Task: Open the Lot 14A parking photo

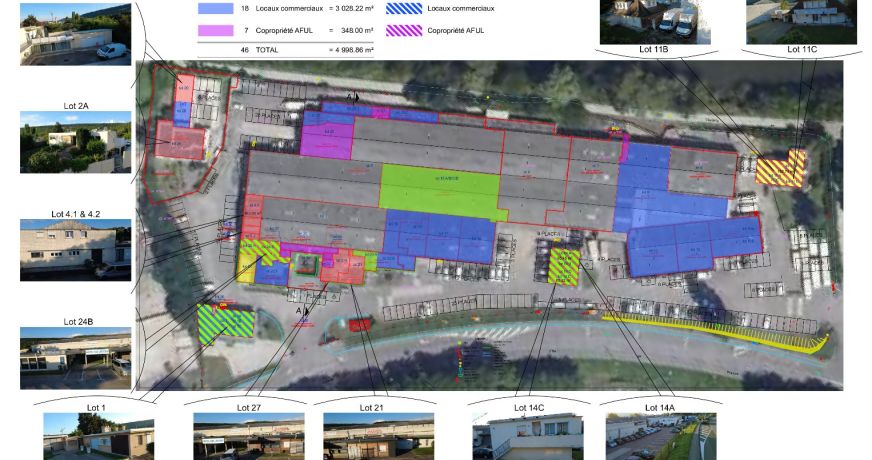Action: pos(661,436)
